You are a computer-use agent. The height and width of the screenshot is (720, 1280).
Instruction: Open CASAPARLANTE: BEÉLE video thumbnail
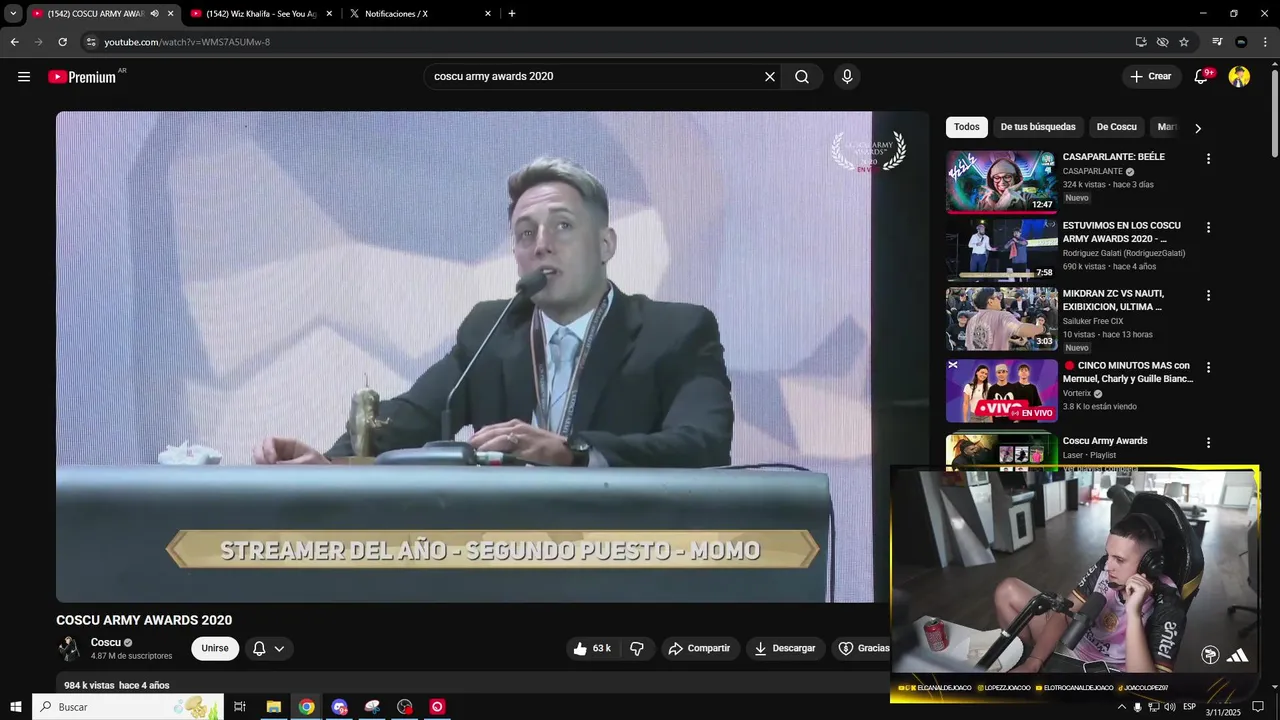point(1001,182)
